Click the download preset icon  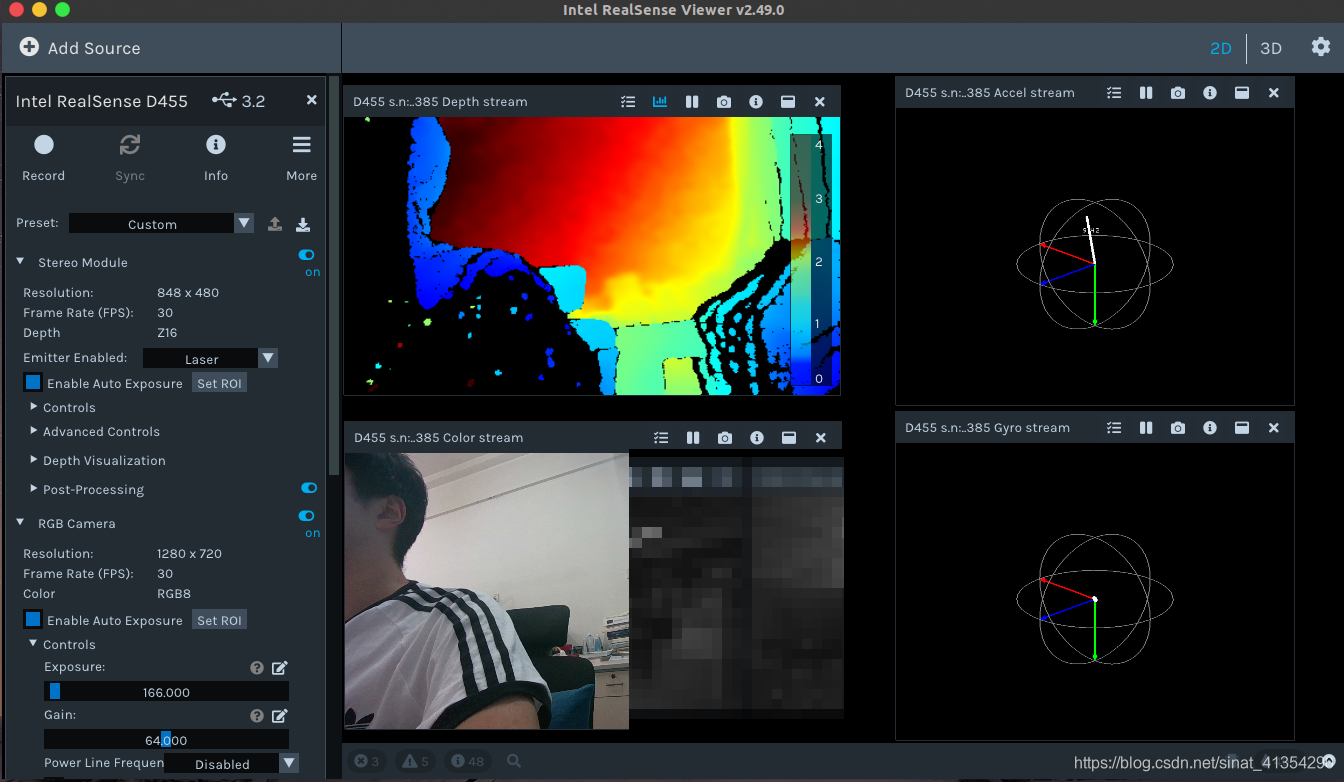coord(304,224)
